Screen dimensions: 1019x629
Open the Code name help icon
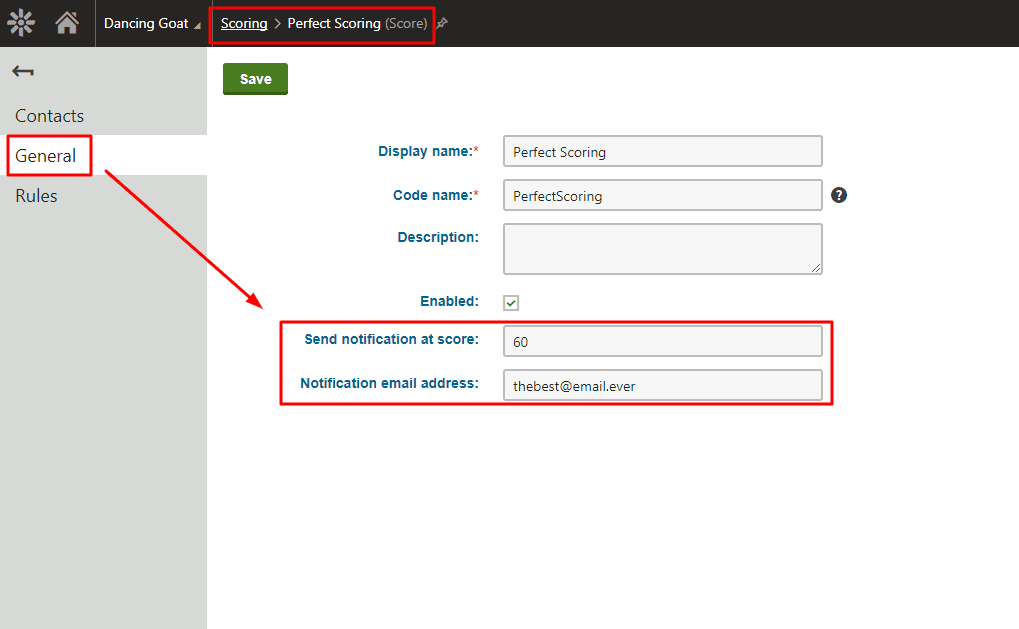click(x=839, y=195)
